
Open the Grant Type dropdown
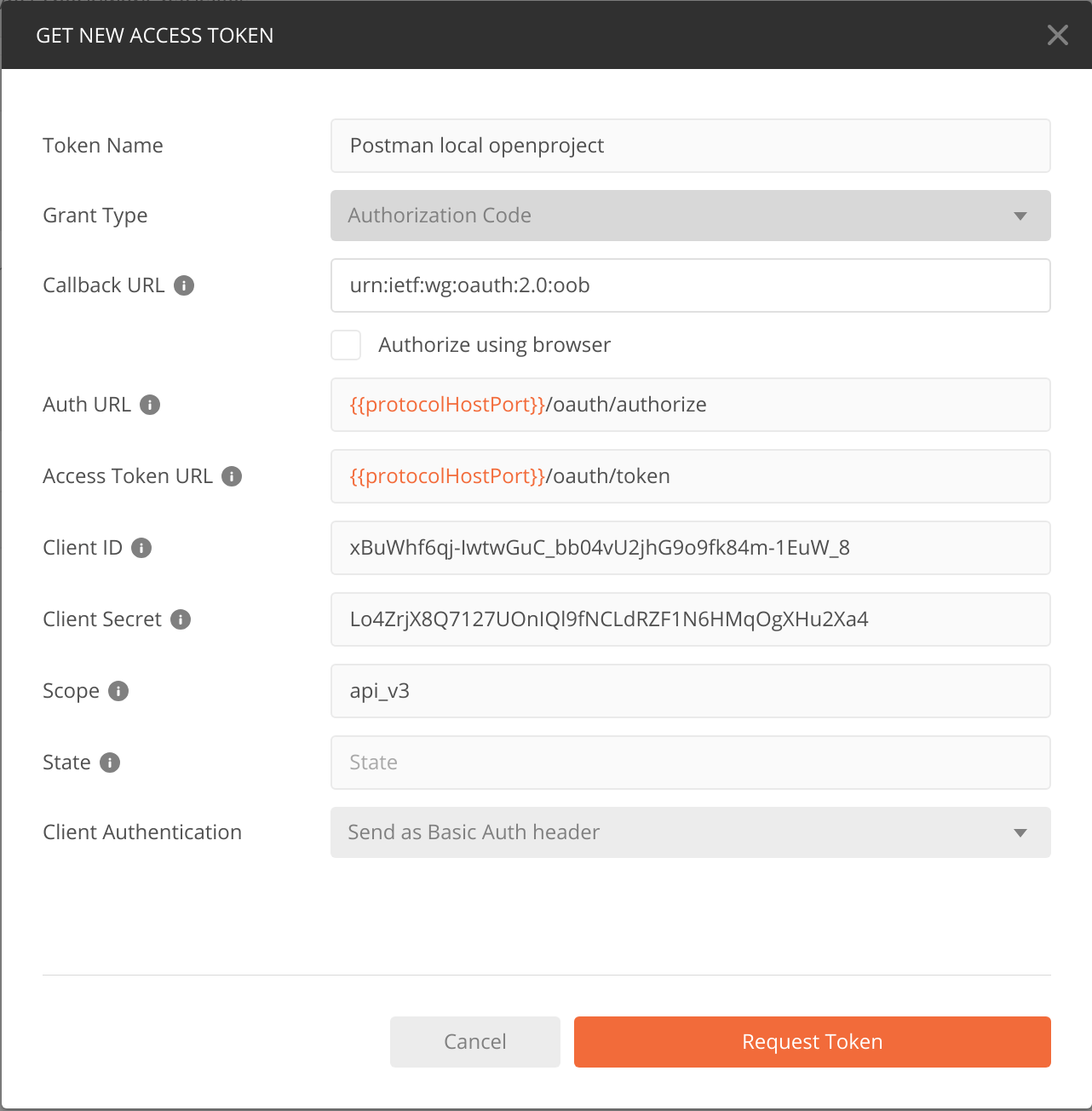(x=690, y=216)
